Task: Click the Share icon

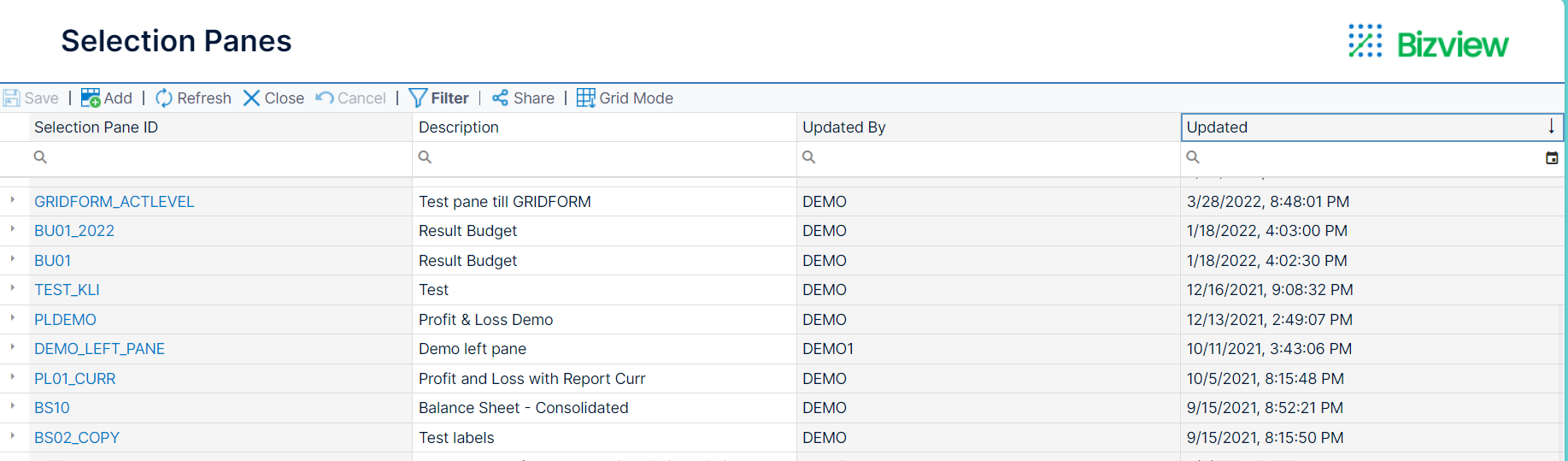Action: point(500,98)
